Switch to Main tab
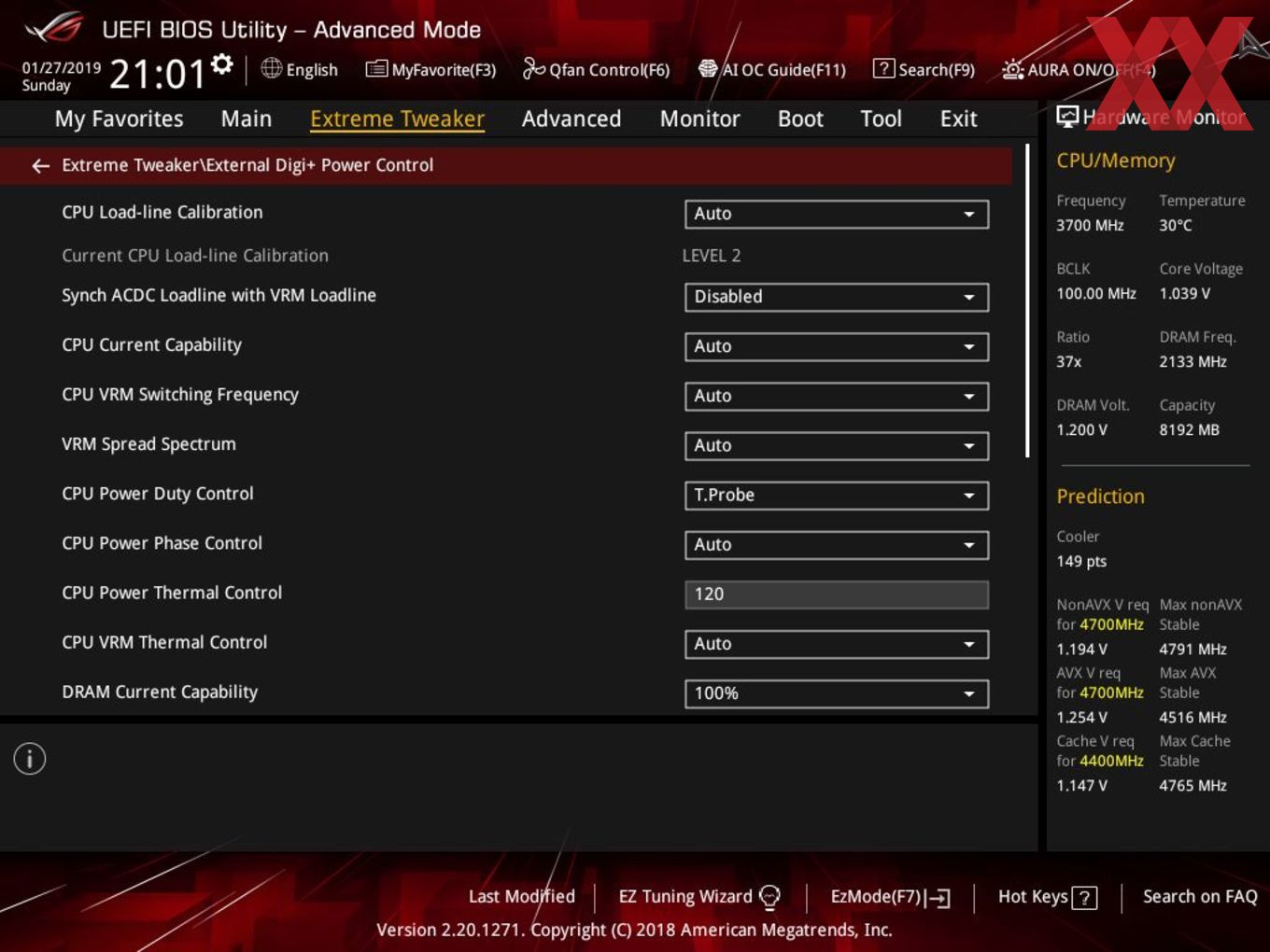This screenshot has width=1270, height=952. [x=247, y=119]
